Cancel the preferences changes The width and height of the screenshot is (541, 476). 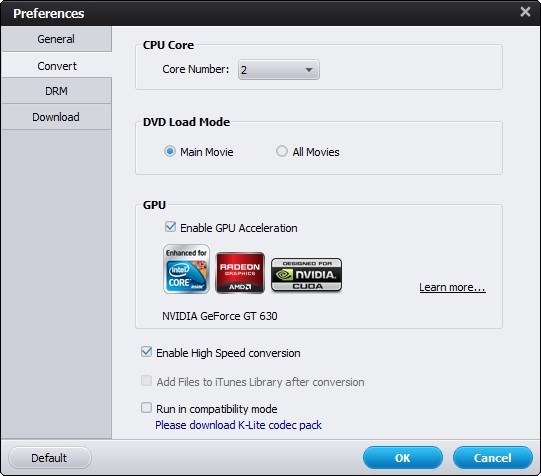coord(493,458)
